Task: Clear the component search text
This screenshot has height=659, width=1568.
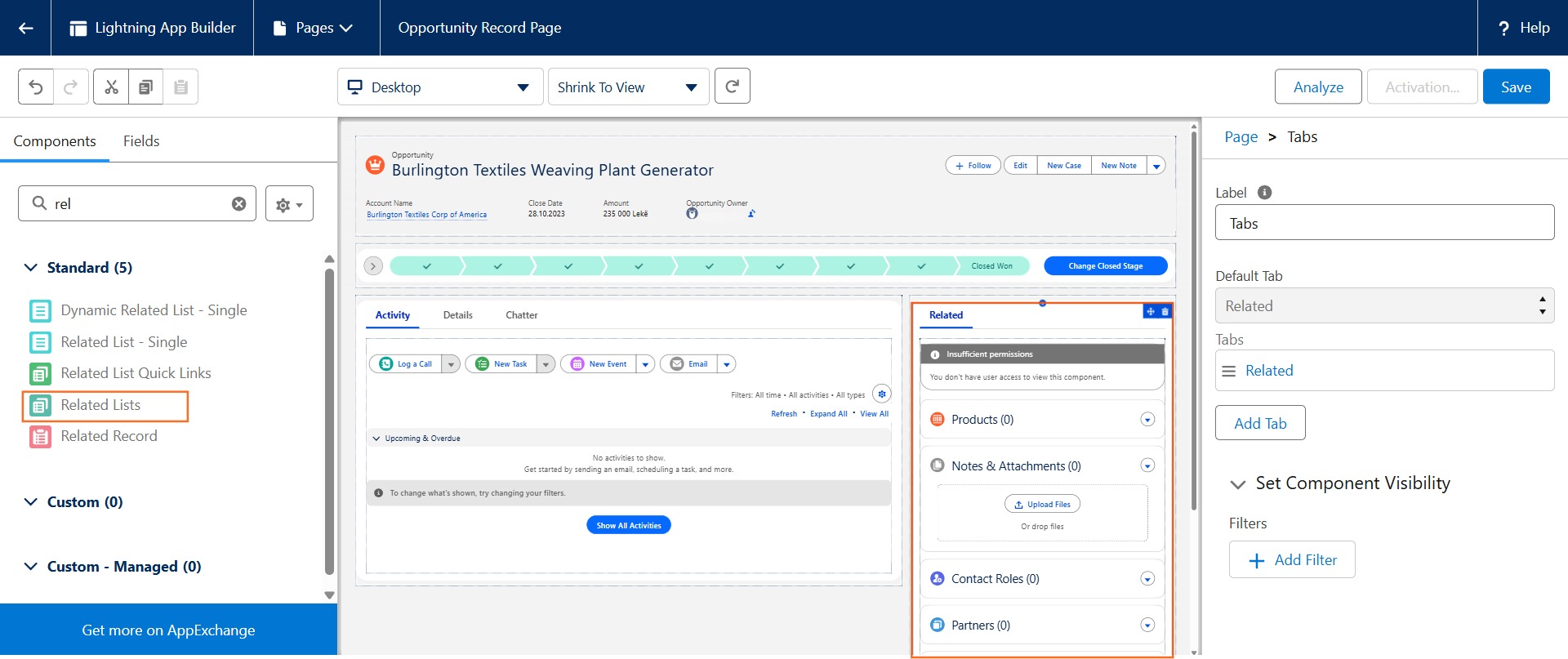Action: click(238, 203)
